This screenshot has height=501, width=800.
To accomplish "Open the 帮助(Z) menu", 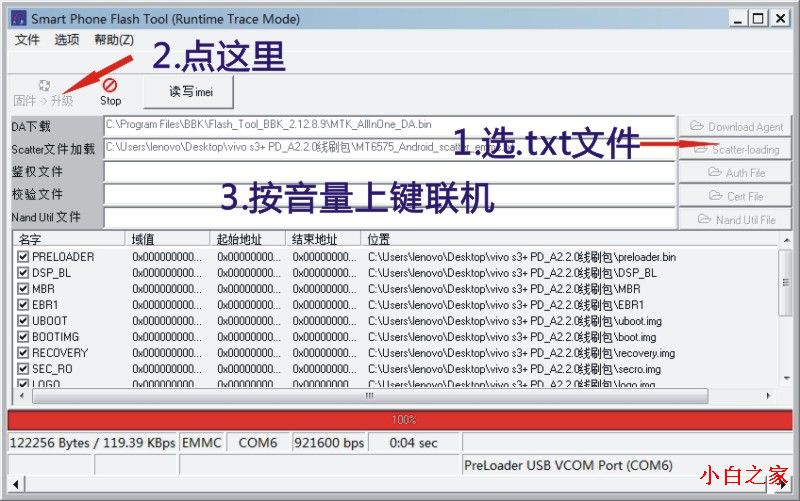I will [114, 39].
